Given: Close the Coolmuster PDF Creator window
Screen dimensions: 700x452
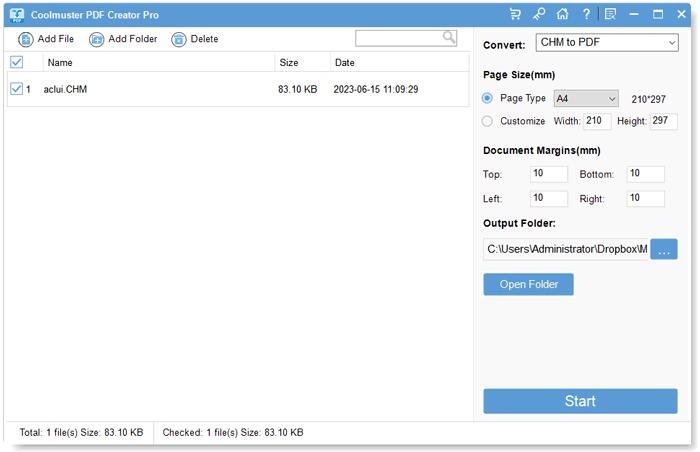Looking at the screenshot, I should coord(681,14).
